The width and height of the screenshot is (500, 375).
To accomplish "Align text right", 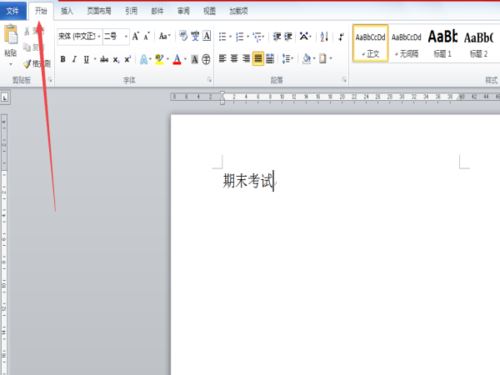I will pyautogui.click(x=246, y=59).
